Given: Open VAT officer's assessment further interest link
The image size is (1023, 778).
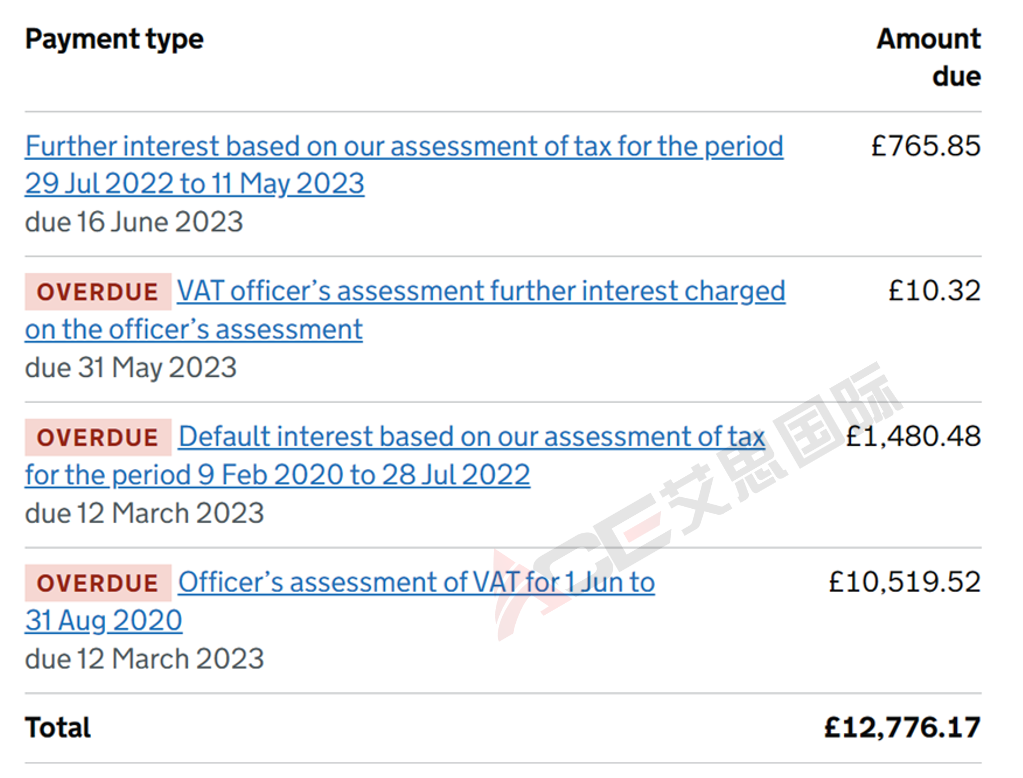Looking at the screenshot, I should (x=481, y=292).
